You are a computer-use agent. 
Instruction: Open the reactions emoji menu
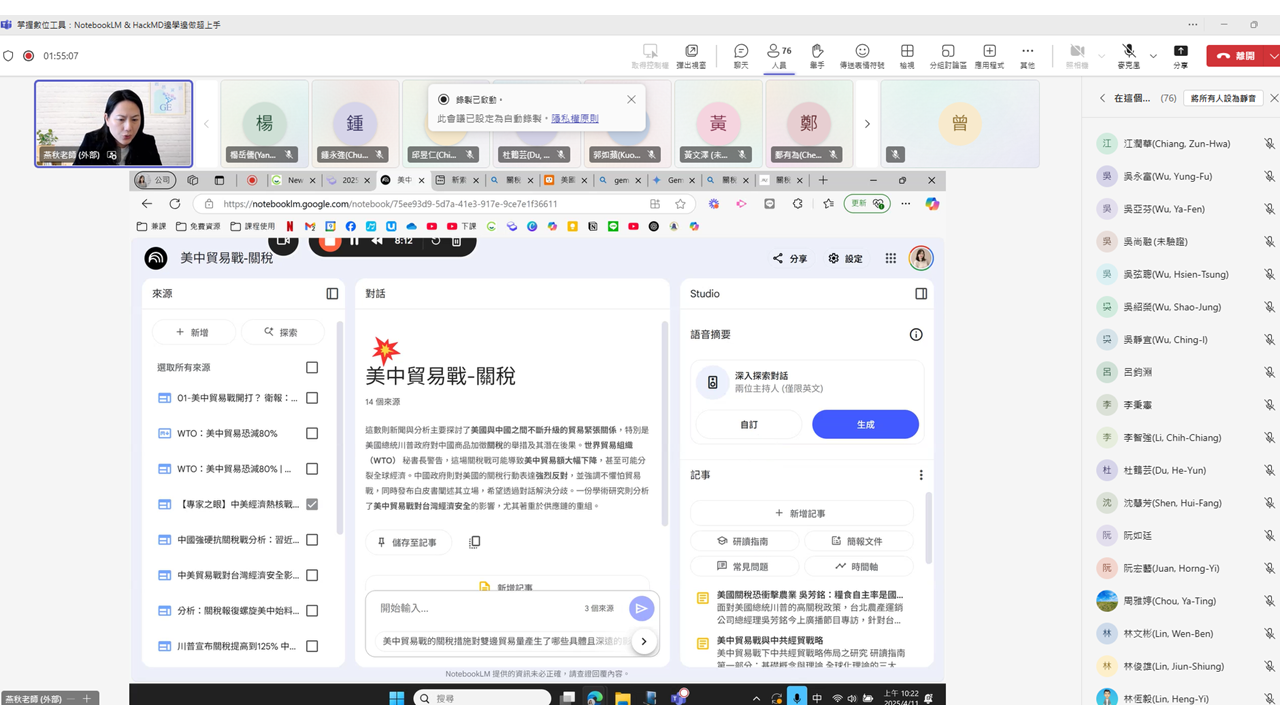862,56
